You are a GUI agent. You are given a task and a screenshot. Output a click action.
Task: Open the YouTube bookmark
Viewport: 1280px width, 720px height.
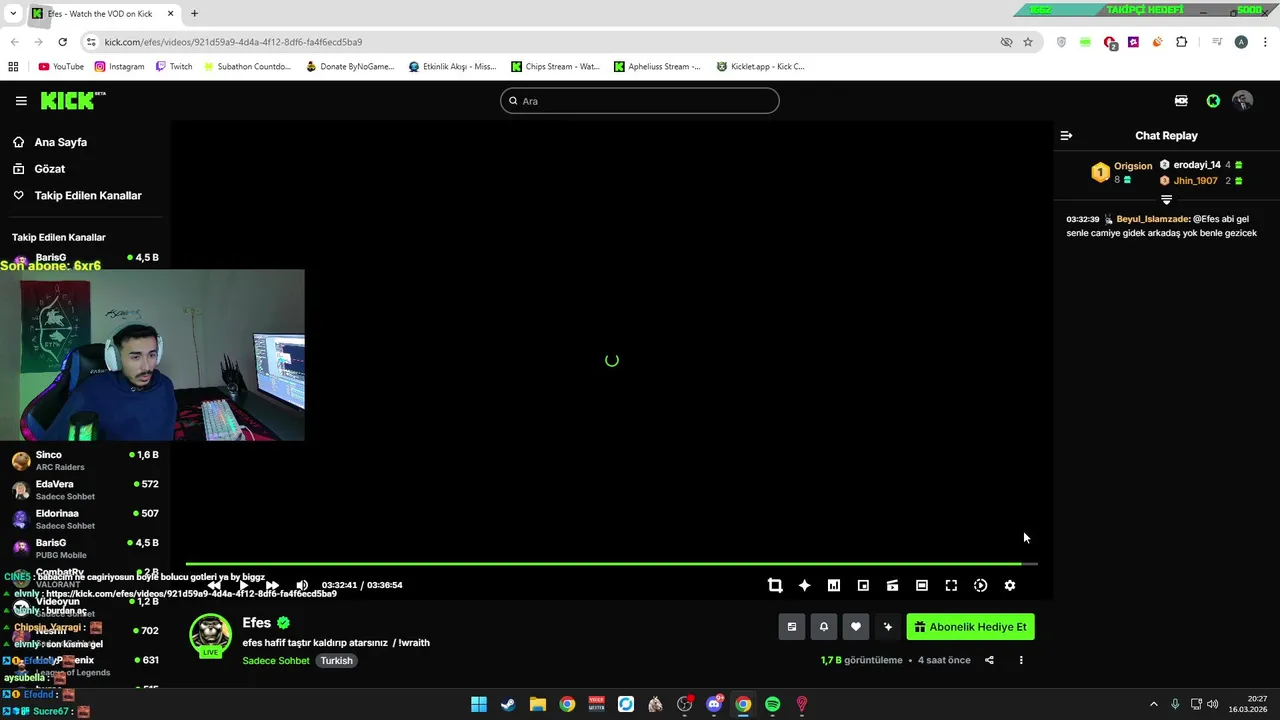(x=61, y=67)
